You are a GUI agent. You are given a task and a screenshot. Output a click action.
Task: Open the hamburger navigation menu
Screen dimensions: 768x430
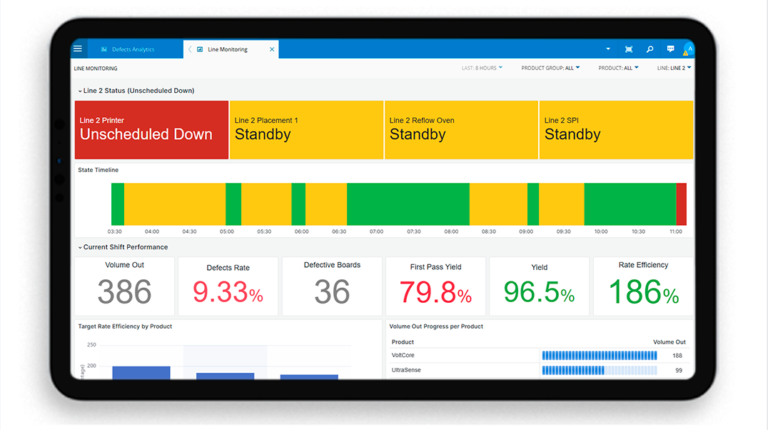click(x=78, y=49)
